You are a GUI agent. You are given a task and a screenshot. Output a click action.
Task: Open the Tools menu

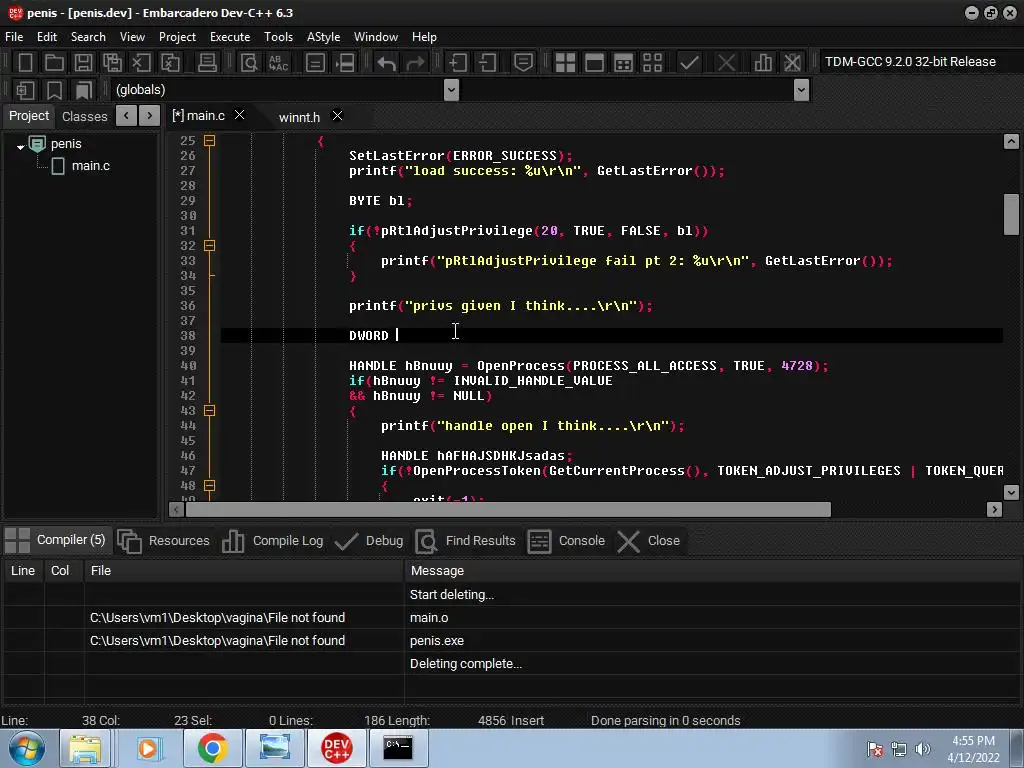[x=278, y=37]
